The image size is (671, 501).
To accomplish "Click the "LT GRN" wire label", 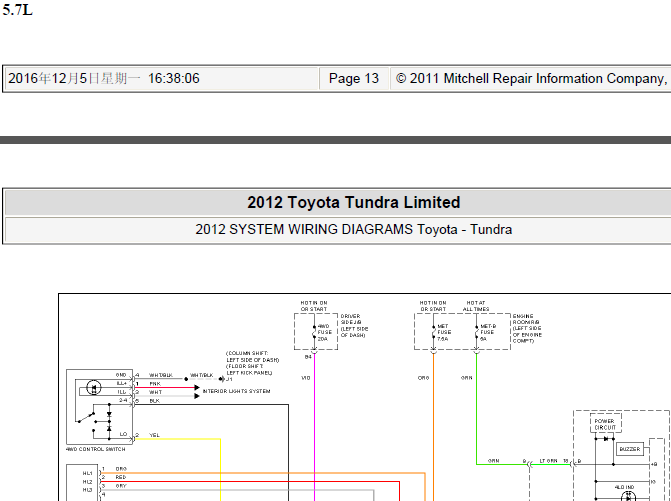I will tap(549, 461).
